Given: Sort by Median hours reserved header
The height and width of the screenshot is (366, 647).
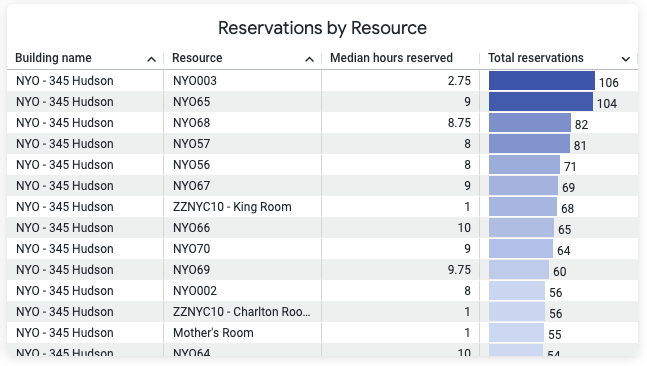Looking at the screenshot, I should pos(391,58).
